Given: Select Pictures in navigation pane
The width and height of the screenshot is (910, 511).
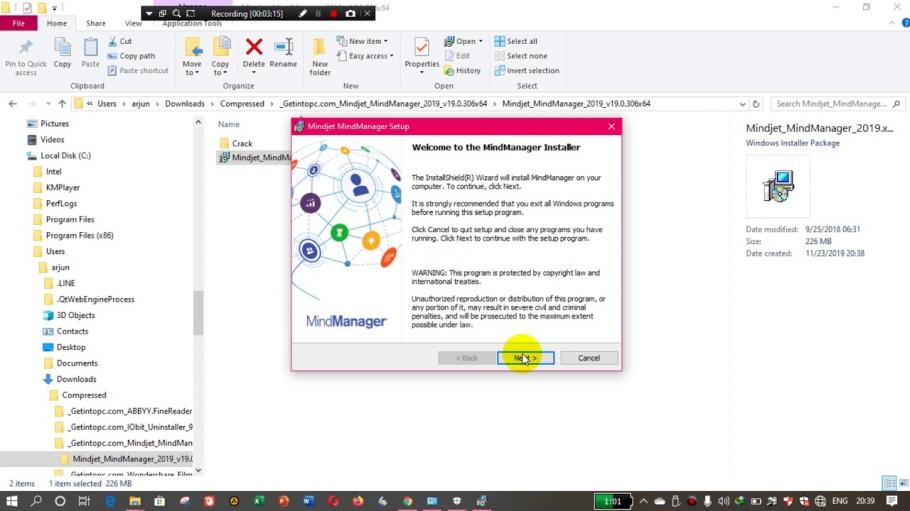Looking at the screenshot, I should point(48,124).
